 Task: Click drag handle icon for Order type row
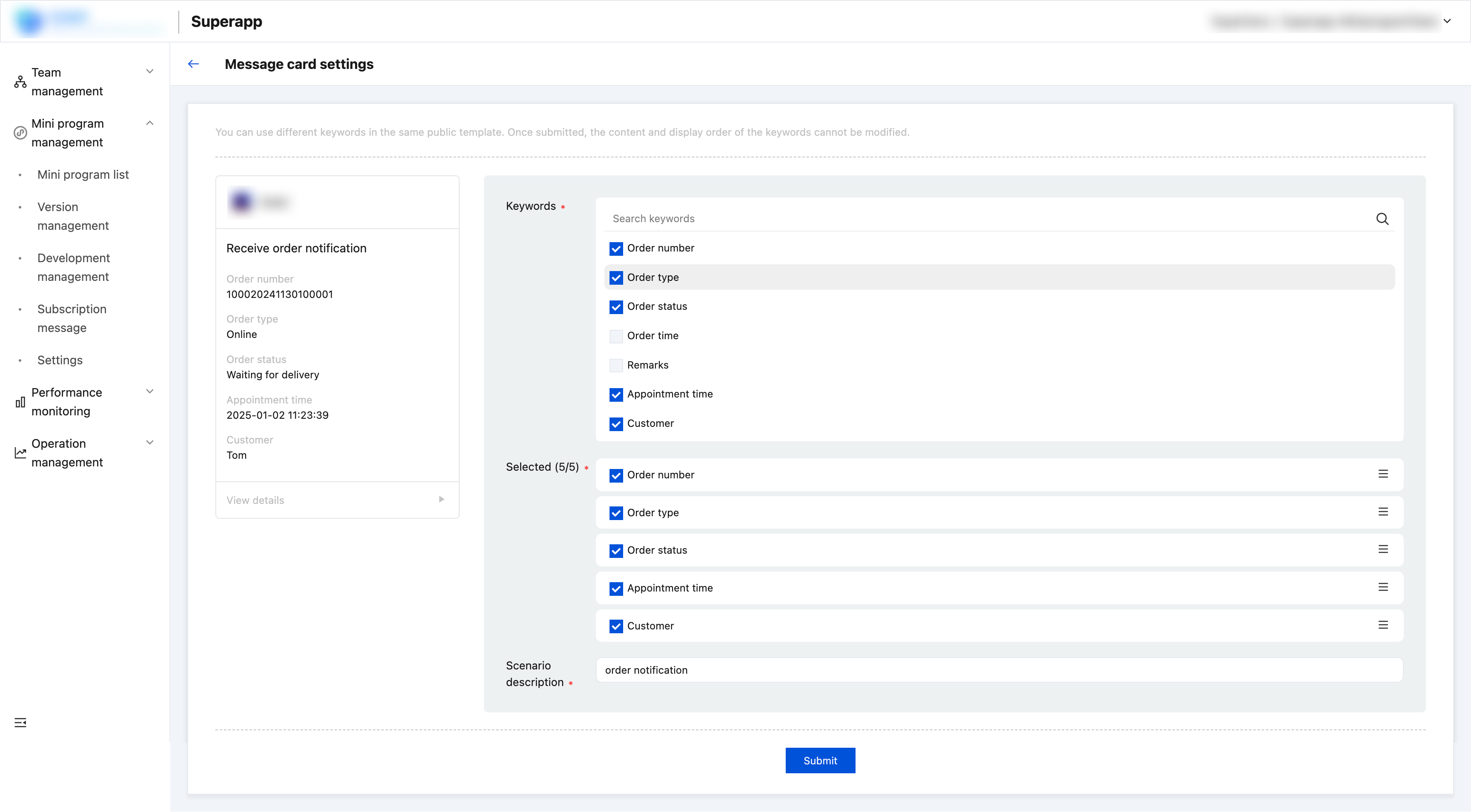point(1383,512)
